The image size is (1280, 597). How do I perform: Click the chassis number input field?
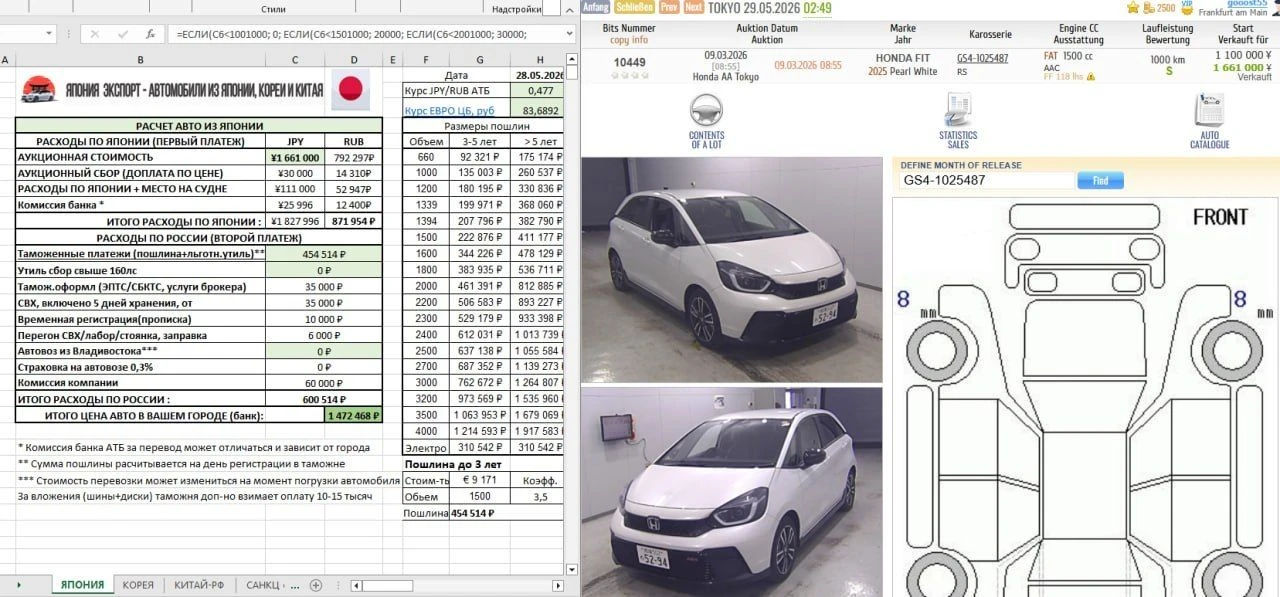[x=986, y=181]
